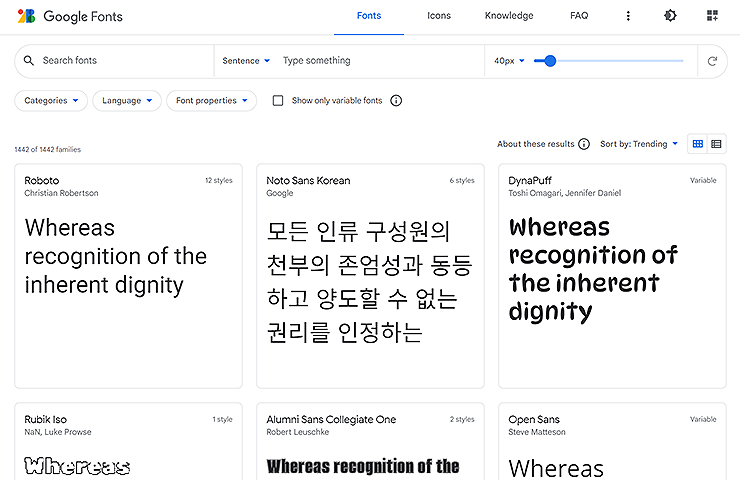
Task: Open the Sentence preview type dropdown
Action: coord(246,61)
